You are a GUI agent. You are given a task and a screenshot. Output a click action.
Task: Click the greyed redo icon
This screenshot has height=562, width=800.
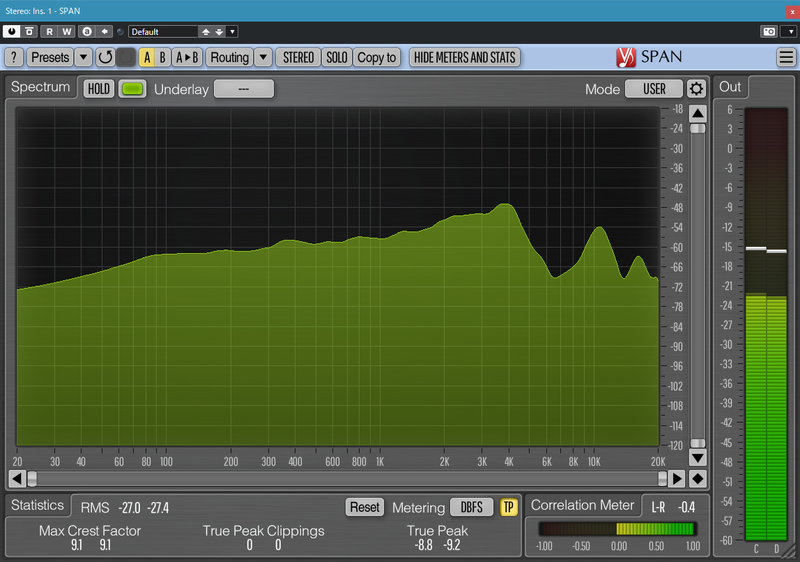tap(126, 57)
